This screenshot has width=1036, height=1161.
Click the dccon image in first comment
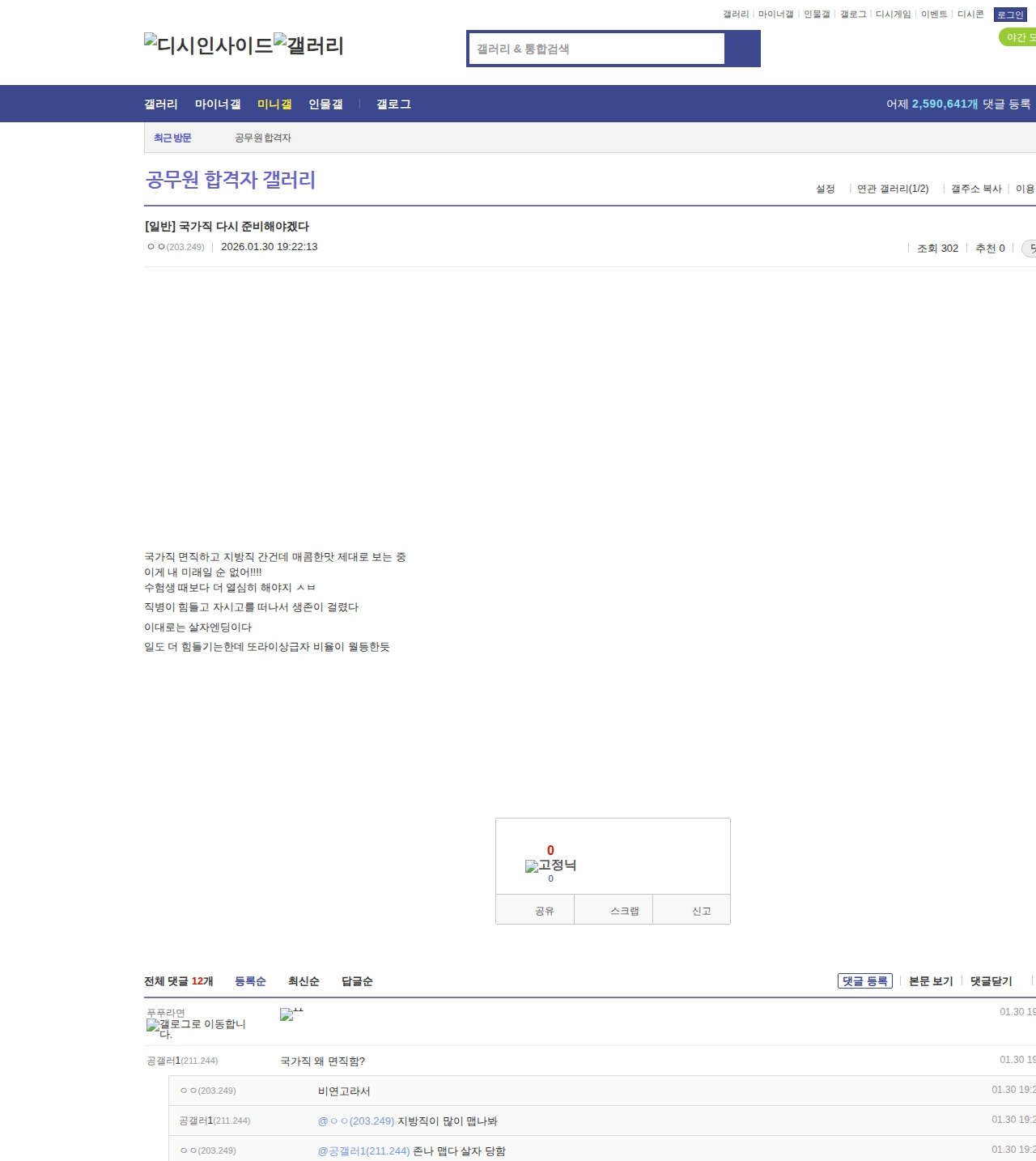click(291, 1014)
